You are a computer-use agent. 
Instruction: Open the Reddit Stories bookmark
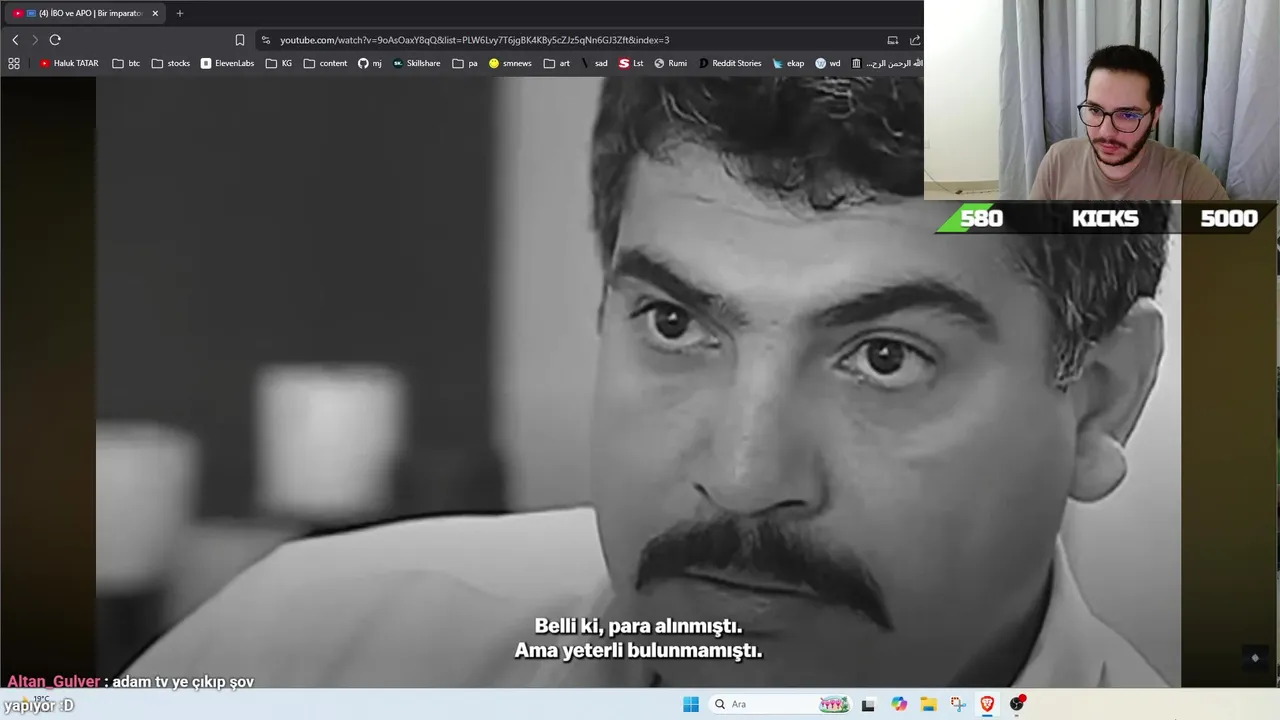tap(730, 63)
